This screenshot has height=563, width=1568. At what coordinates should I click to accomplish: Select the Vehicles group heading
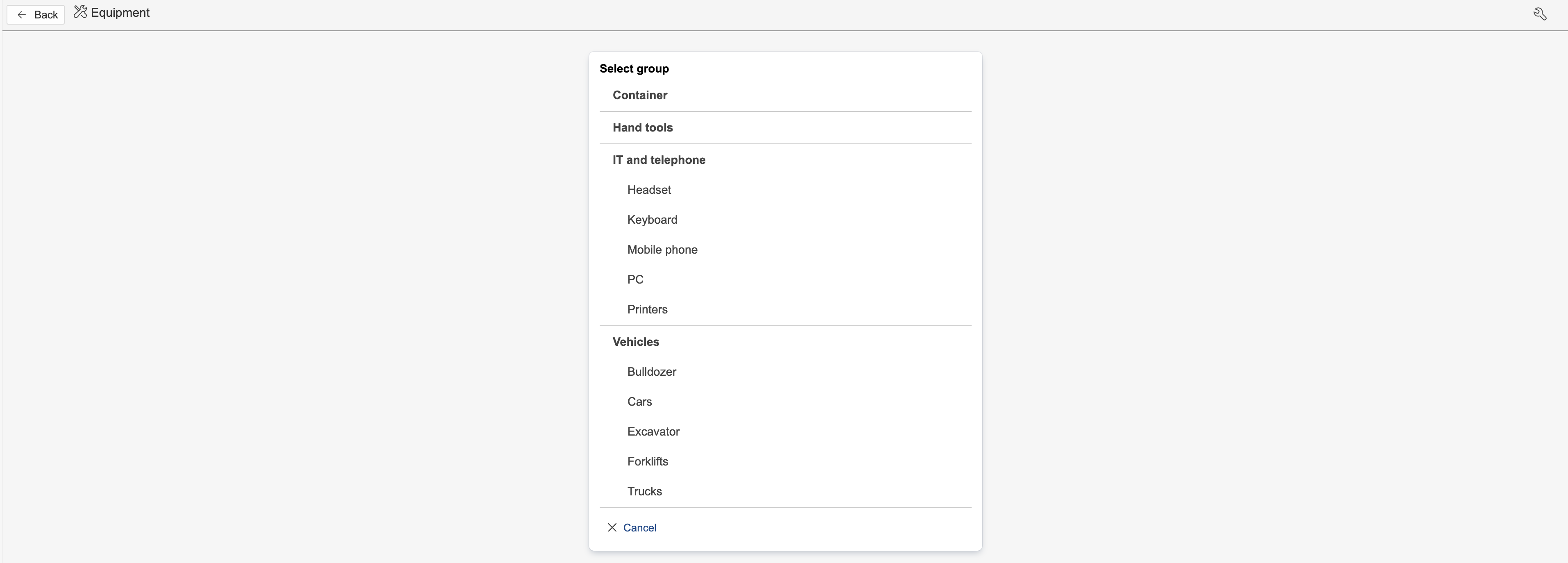coord(635,342)
